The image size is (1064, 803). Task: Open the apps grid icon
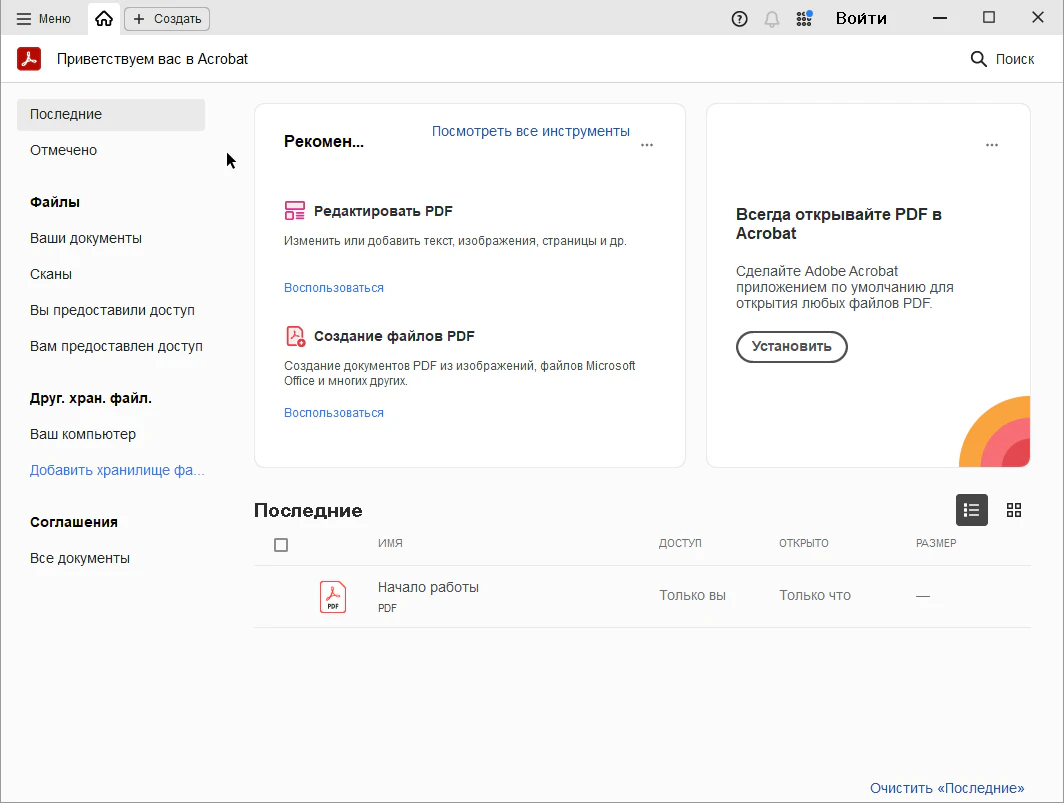point(804,18)
